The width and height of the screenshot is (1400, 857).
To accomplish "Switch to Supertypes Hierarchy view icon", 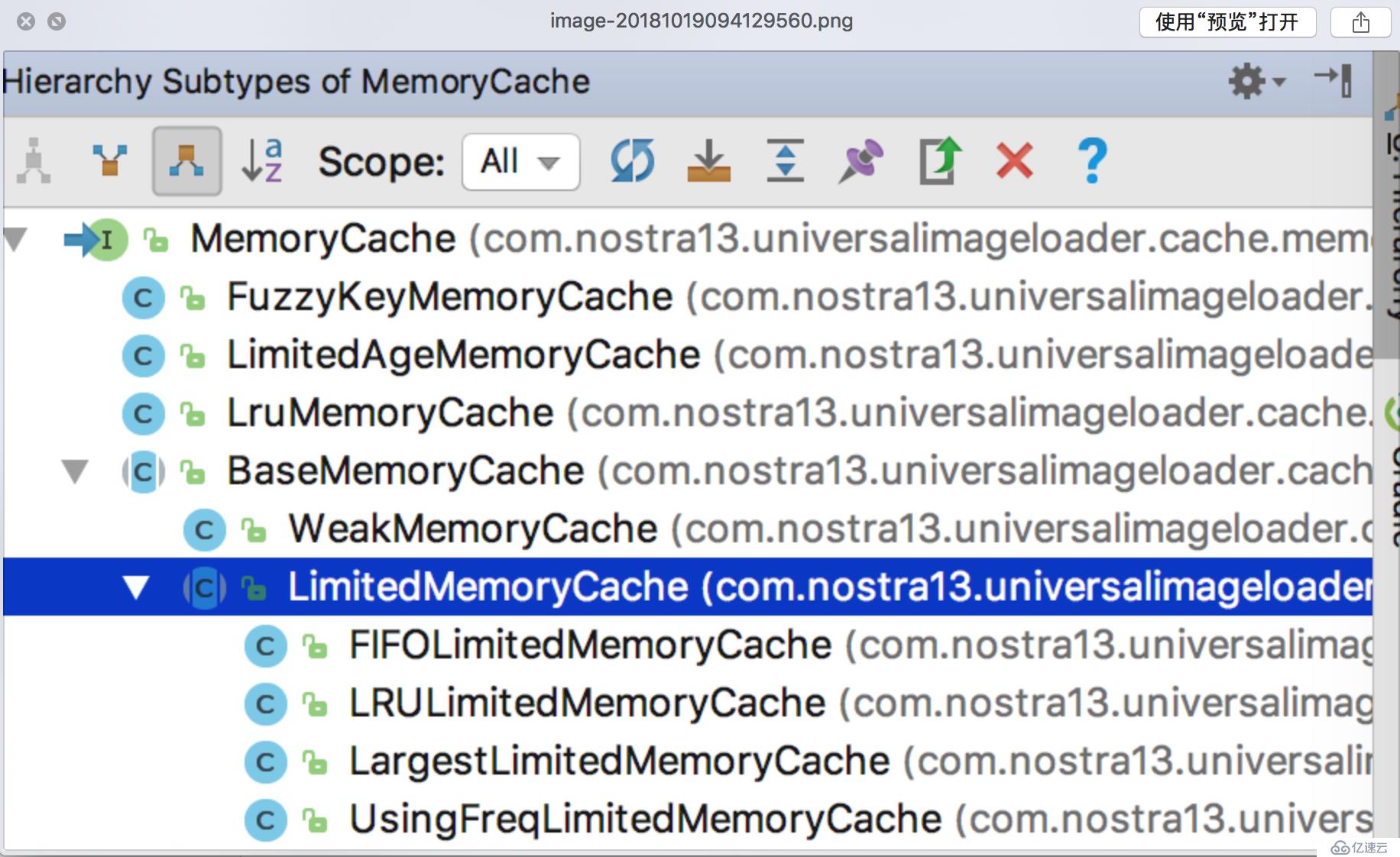I will point(110,161).
